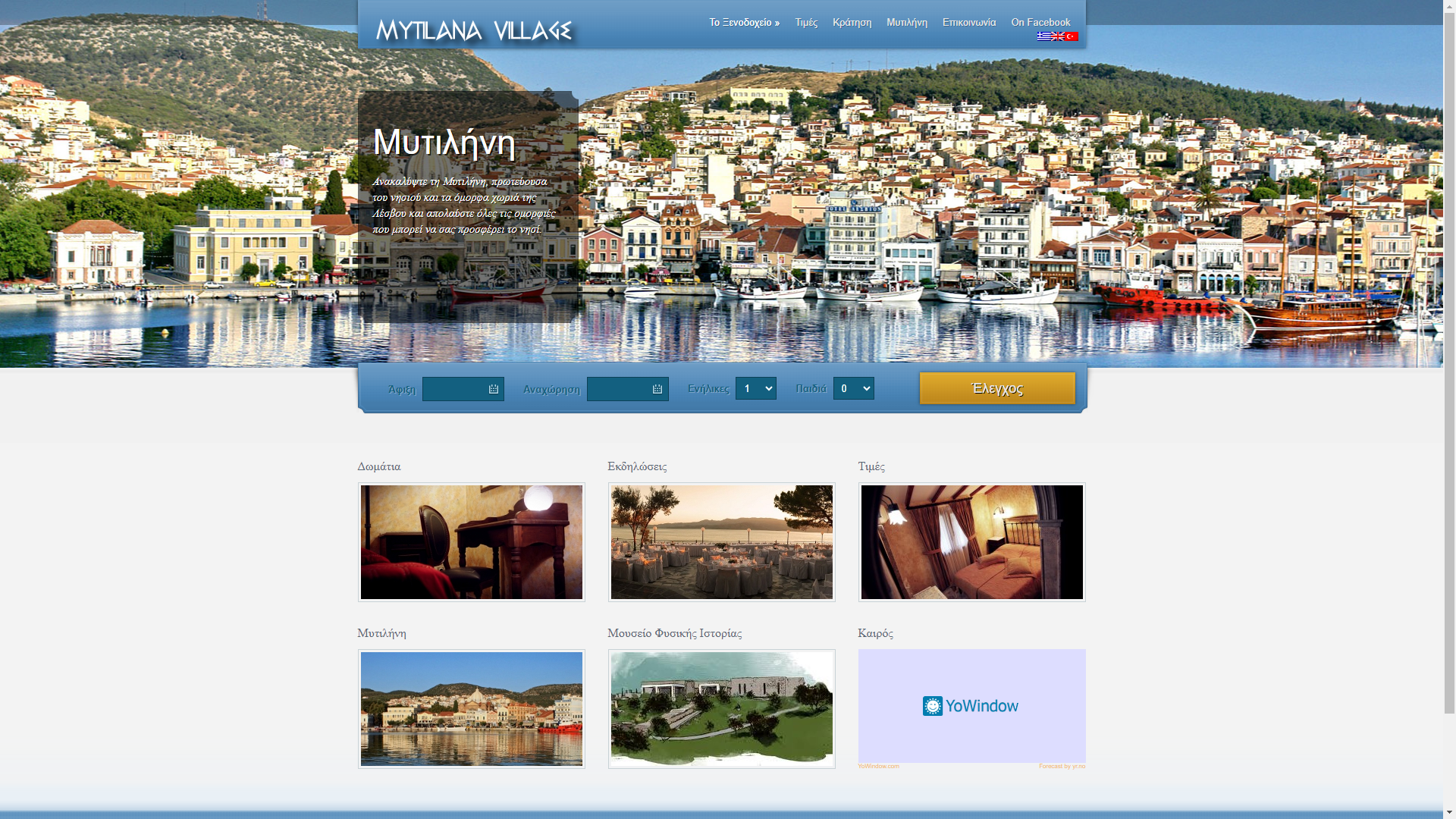The width and height of the screenshot is (1456, 819).
Task: Open the Εκδηλώσεις events thumbnail
Action: (721, 542)
